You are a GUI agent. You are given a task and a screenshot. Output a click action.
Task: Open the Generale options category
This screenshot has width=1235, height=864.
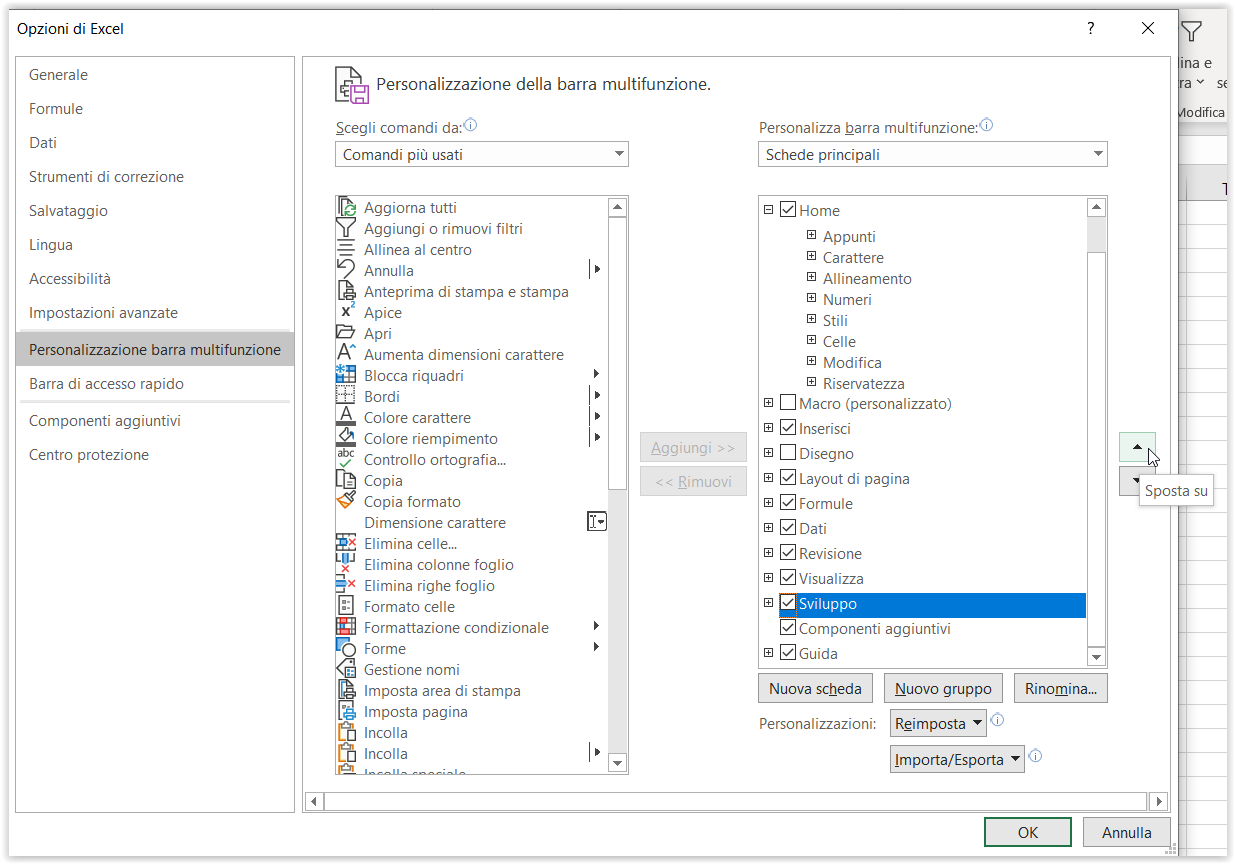pyautogui.click(x=155, y=75)
